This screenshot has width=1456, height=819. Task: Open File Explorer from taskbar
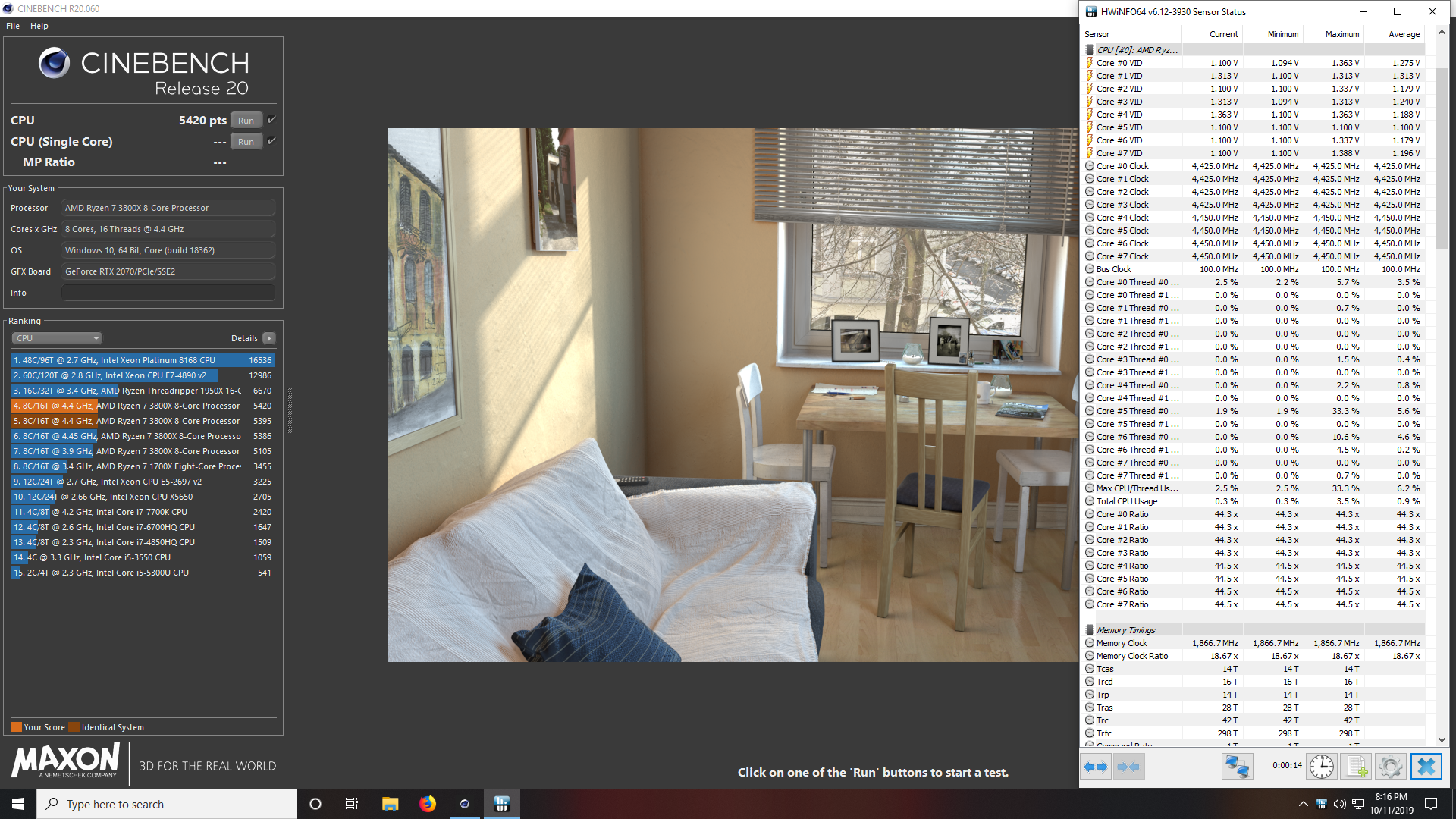click(x=390, y=804)
